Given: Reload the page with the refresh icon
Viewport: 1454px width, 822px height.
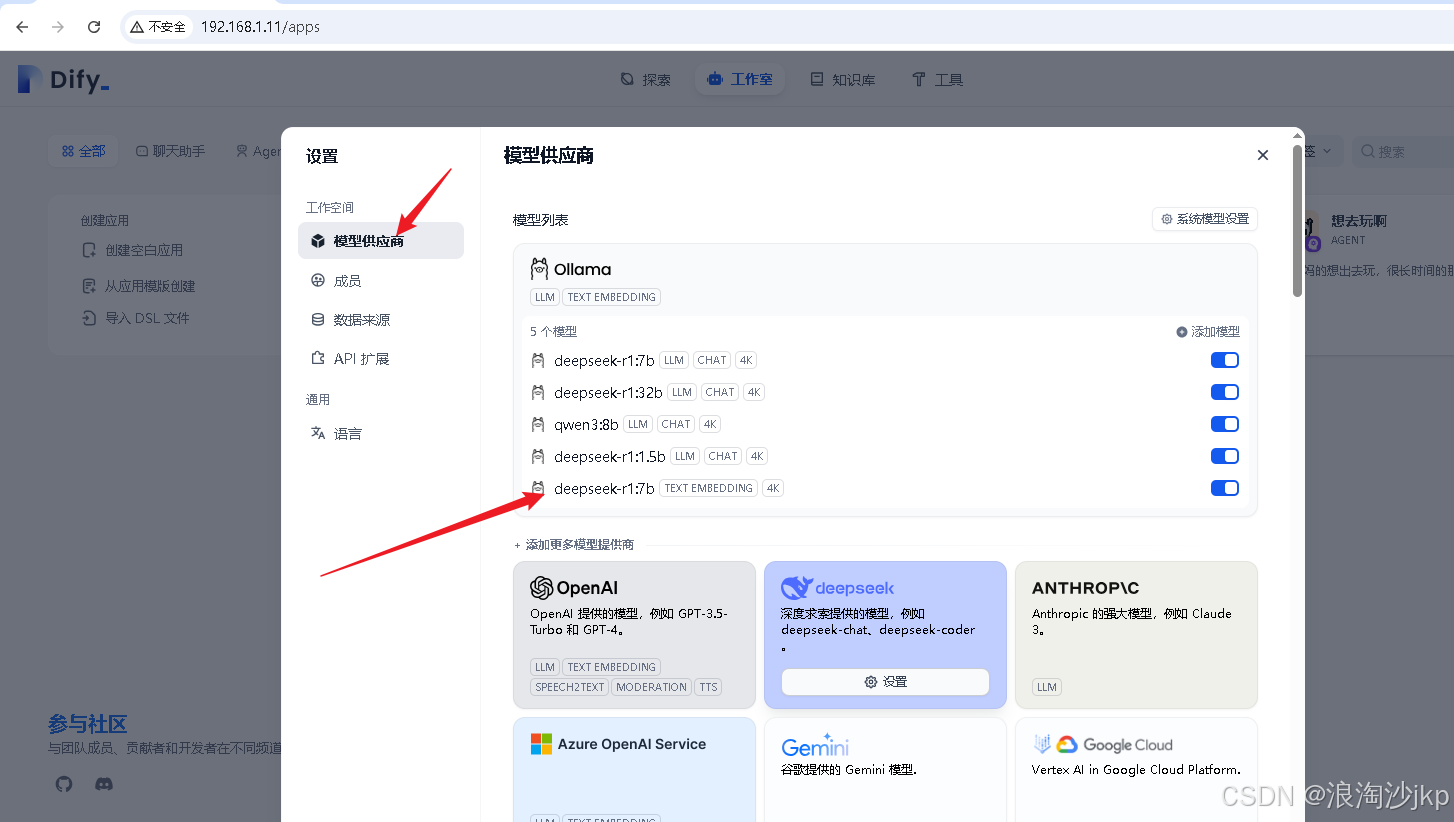Looking at the screenshot, I should pyautogui.click(x=94, y=27).
